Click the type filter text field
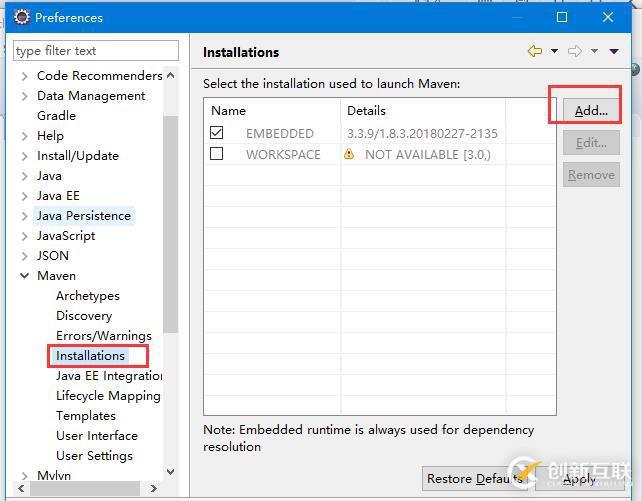 pyautogui.click(x=96, y=51)
